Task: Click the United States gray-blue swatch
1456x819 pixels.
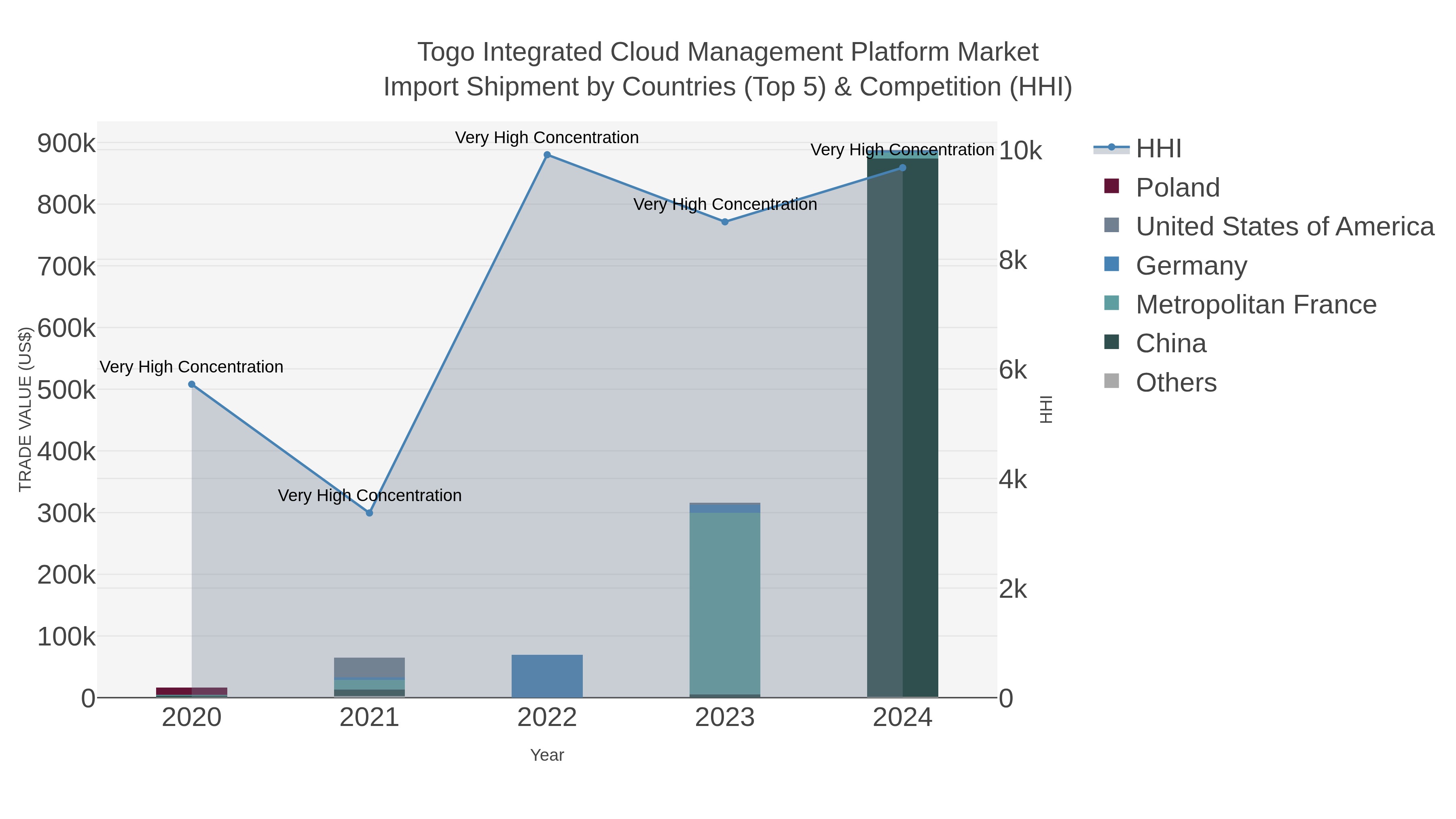Action: 1111,225
